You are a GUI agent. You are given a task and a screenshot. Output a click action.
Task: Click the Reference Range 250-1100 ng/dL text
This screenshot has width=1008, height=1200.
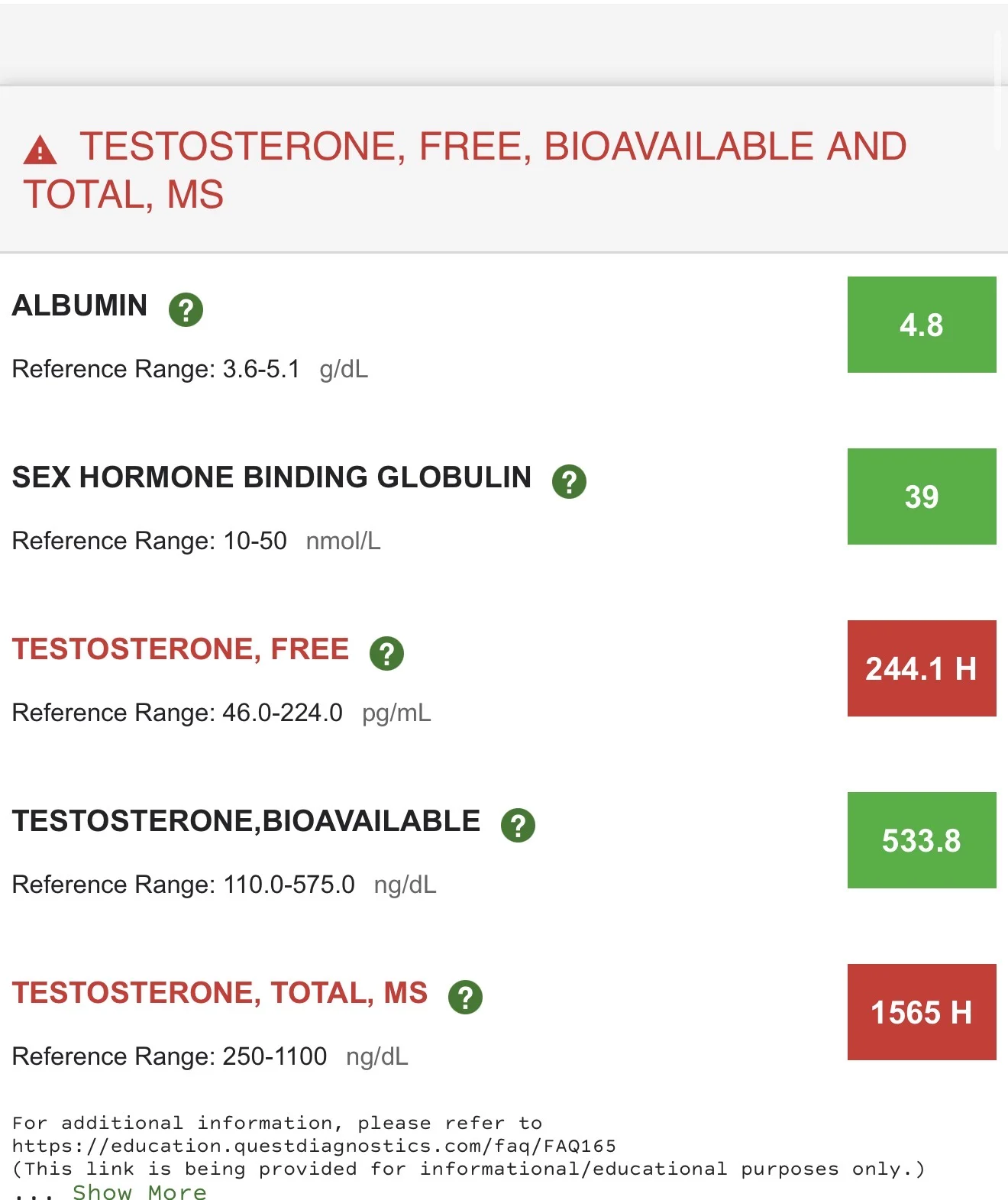210,1056
